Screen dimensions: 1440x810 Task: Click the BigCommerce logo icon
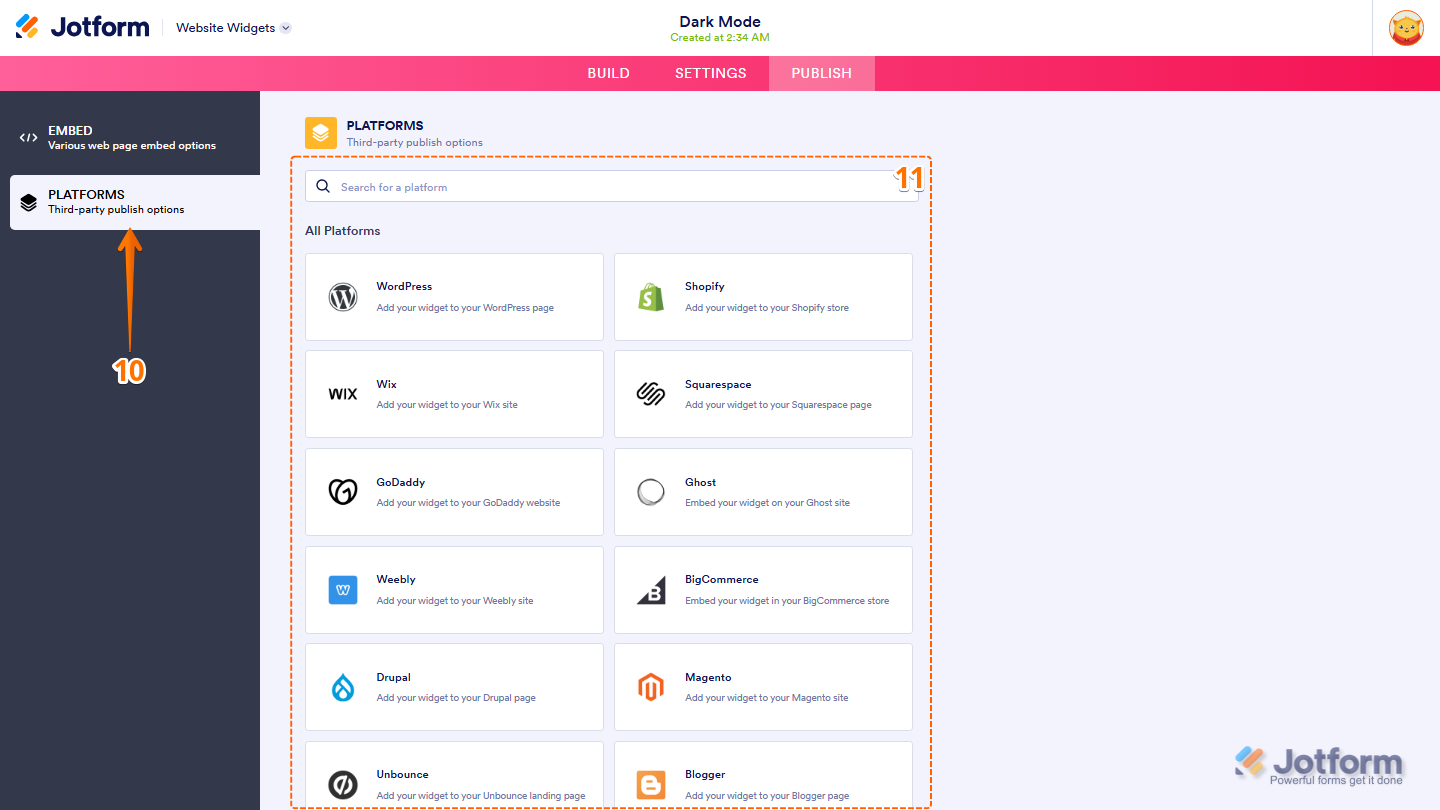tap(651, 590)
